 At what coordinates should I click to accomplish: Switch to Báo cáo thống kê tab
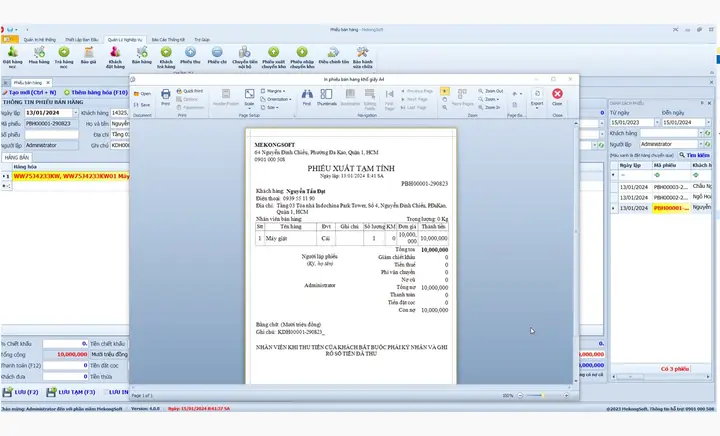(x=169, y=40)
